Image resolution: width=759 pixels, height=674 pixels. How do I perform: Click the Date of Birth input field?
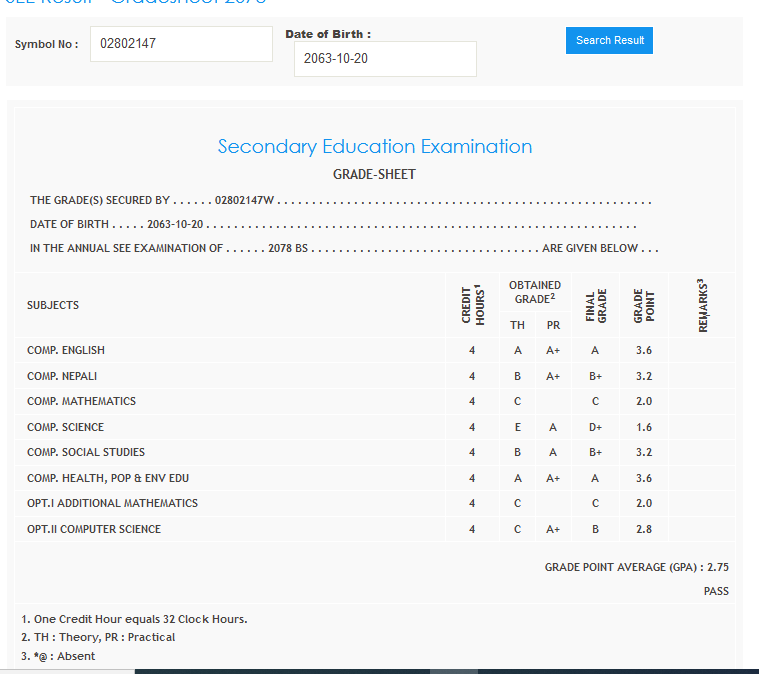385,59
